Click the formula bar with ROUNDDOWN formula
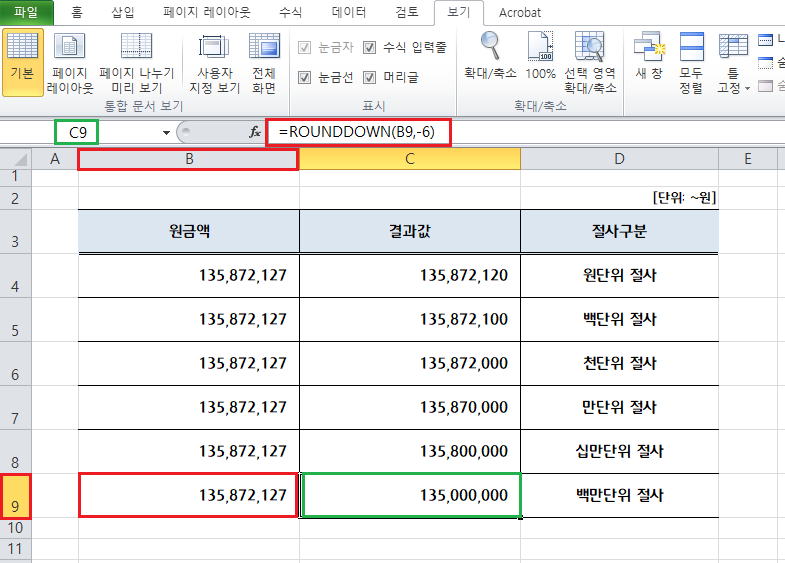The width and height of the screenshot is (785, 563). tap(358, 132)
